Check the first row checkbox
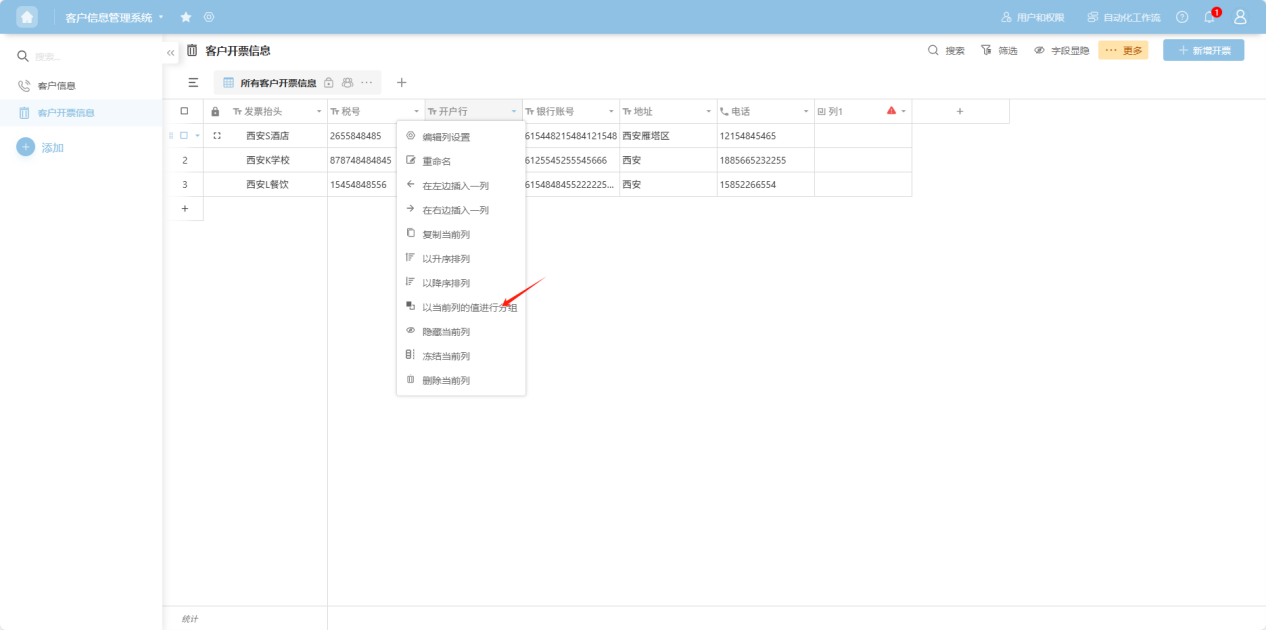 (x=184, y=135)
